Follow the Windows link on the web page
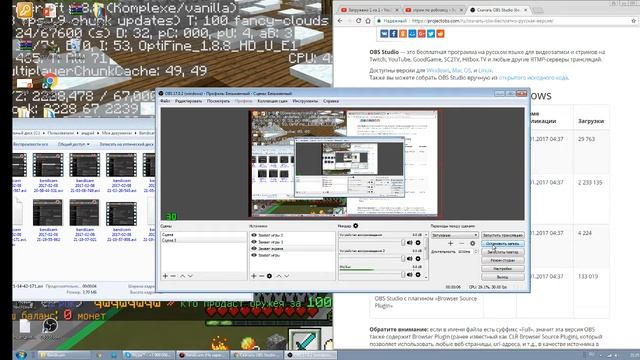This screenshot has height=360, width=640. pyautogui.click(x=438, y=70)
